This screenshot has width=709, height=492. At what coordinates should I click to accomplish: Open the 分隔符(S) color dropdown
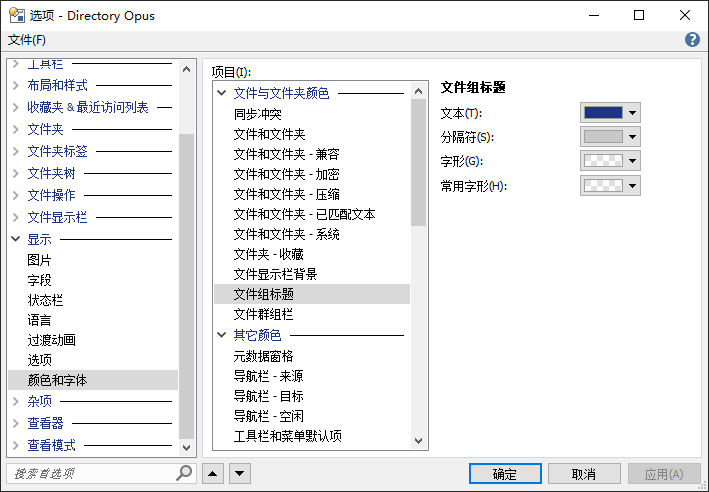point(610,137)
